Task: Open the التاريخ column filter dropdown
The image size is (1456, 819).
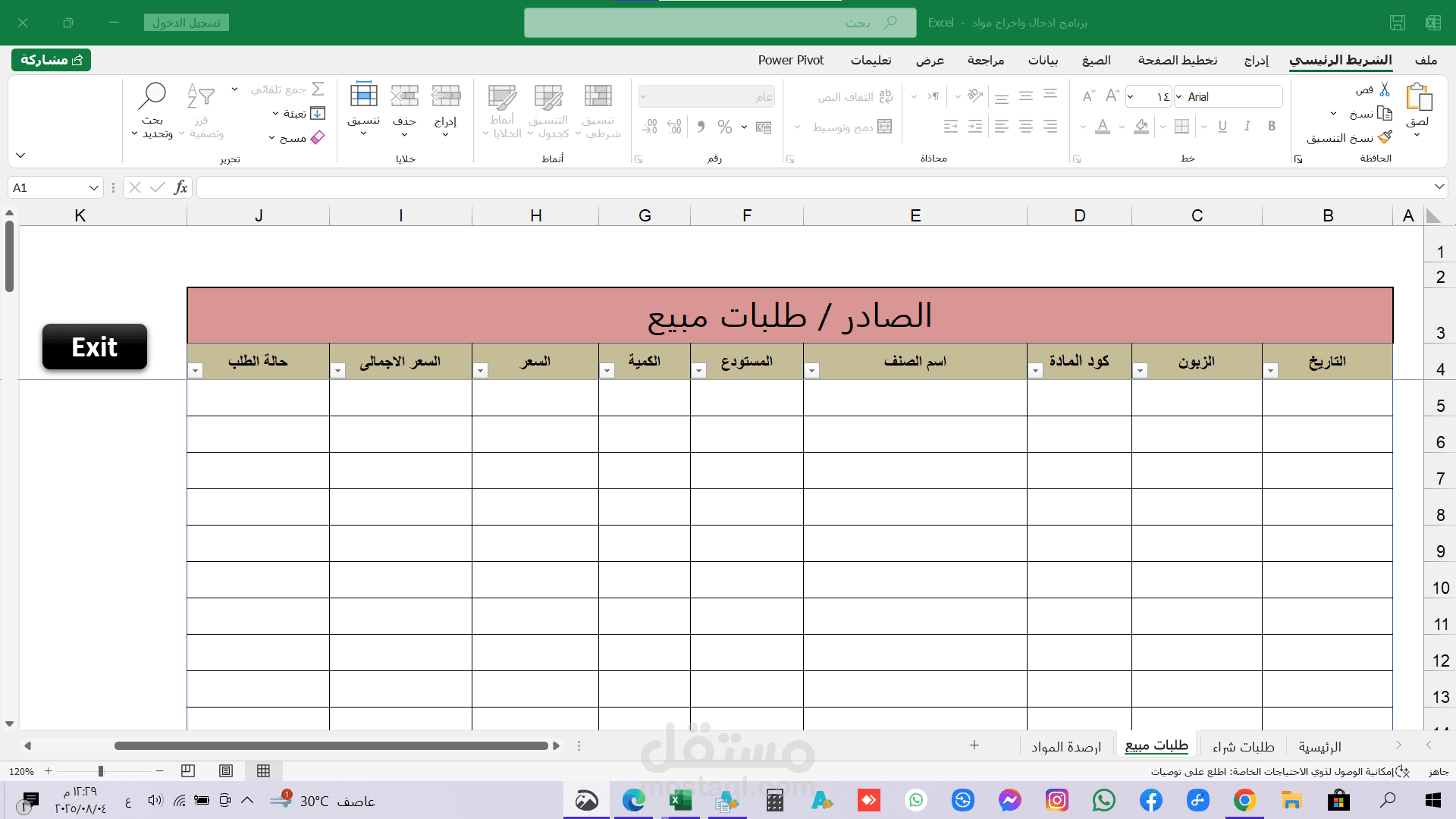Action: pos(1271,371)
